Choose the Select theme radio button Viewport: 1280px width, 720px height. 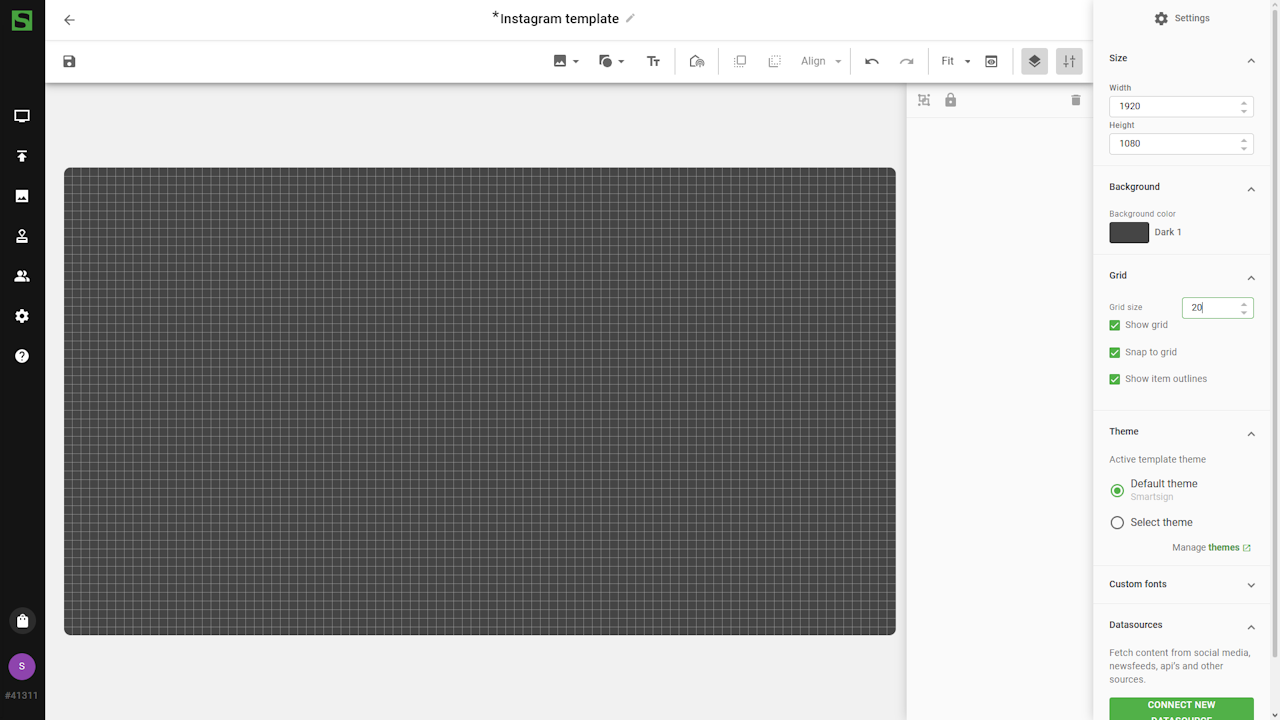1117,523
